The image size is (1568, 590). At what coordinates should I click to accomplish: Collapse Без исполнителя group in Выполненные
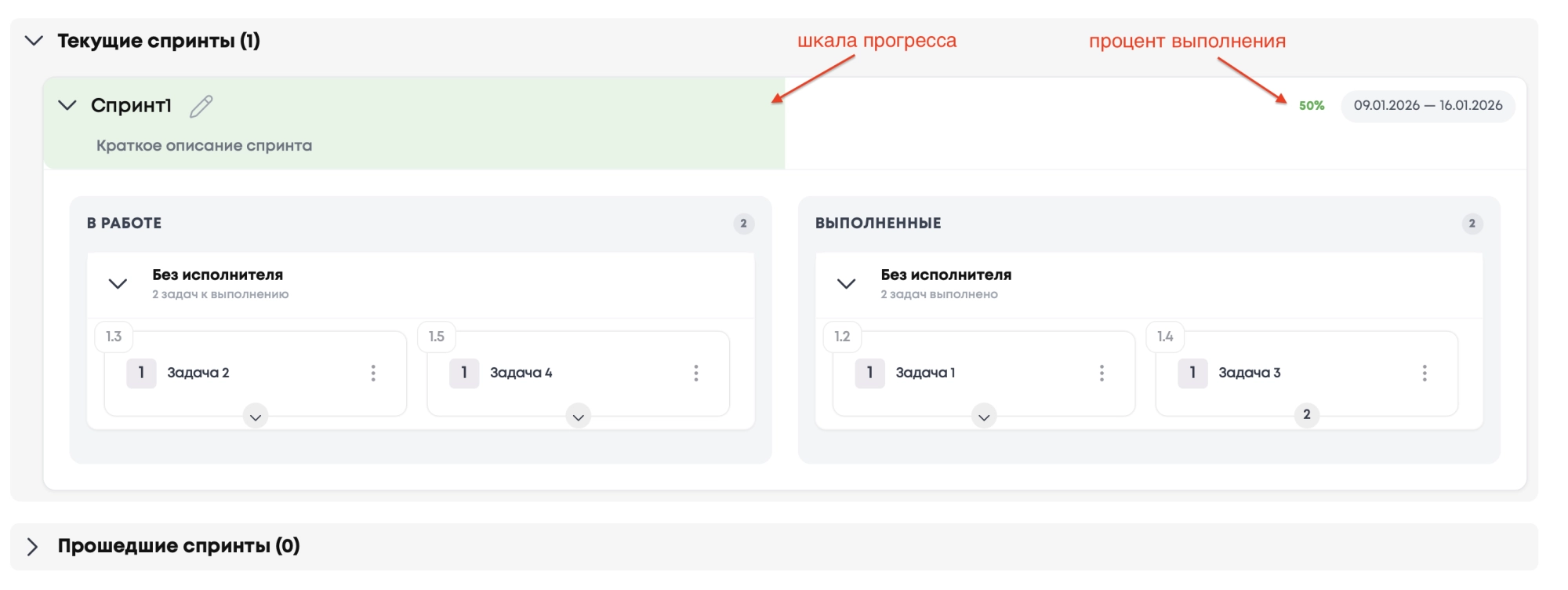tap(846, 283)
